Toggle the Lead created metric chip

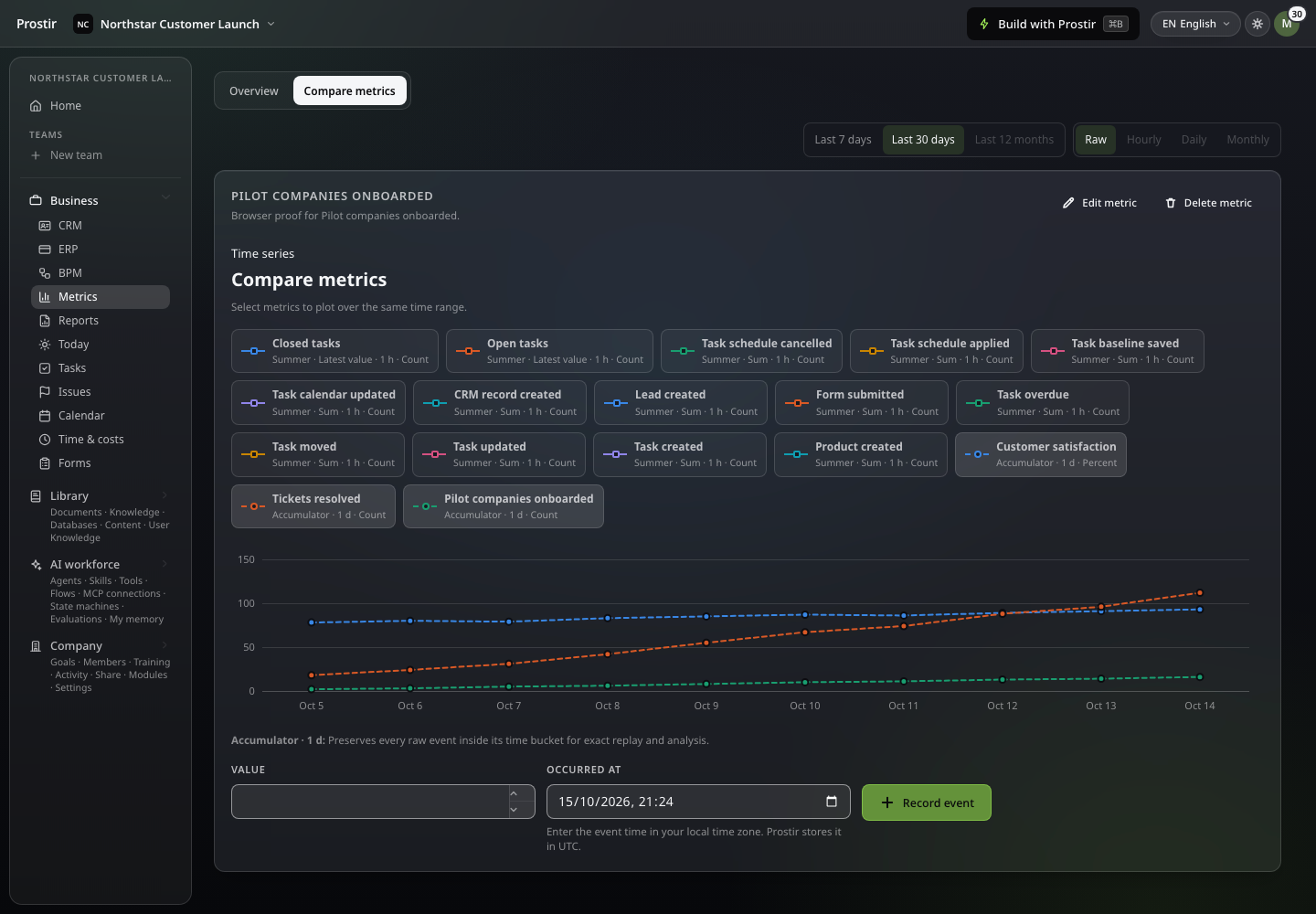click(x=681, y=403)
